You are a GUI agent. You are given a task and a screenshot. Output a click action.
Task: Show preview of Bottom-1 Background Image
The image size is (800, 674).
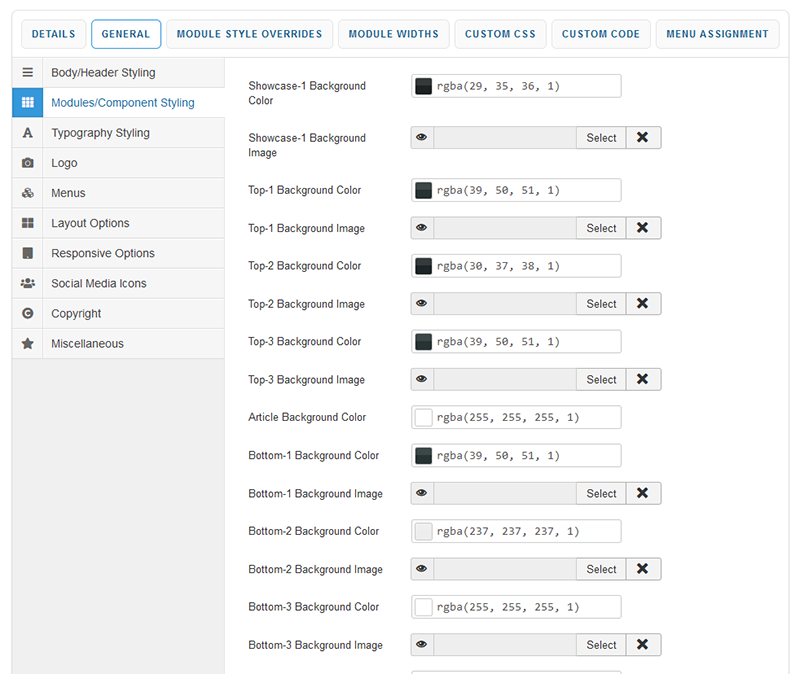422,493
